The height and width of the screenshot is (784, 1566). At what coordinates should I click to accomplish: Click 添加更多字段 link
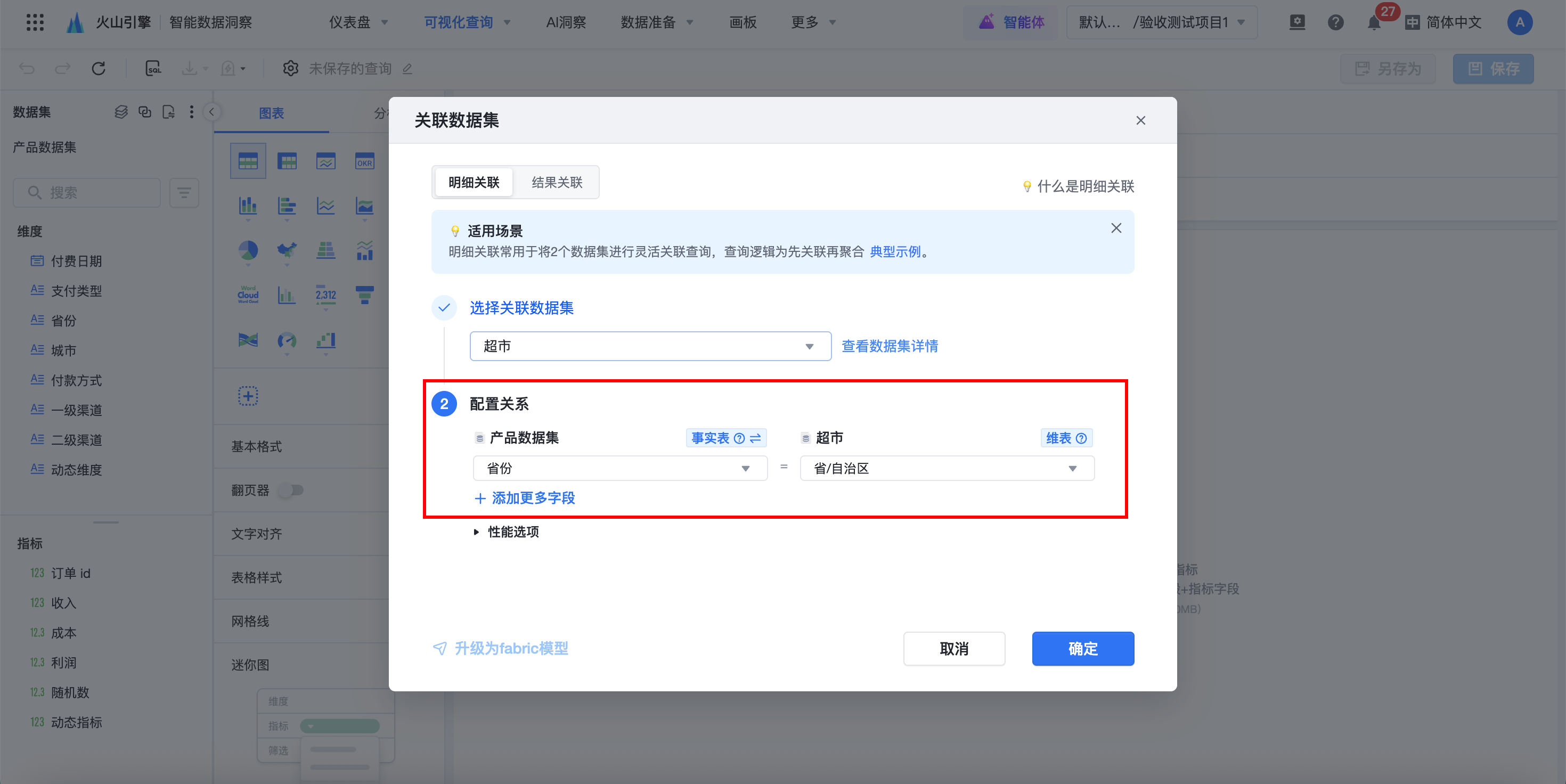[x=525, y=499]
